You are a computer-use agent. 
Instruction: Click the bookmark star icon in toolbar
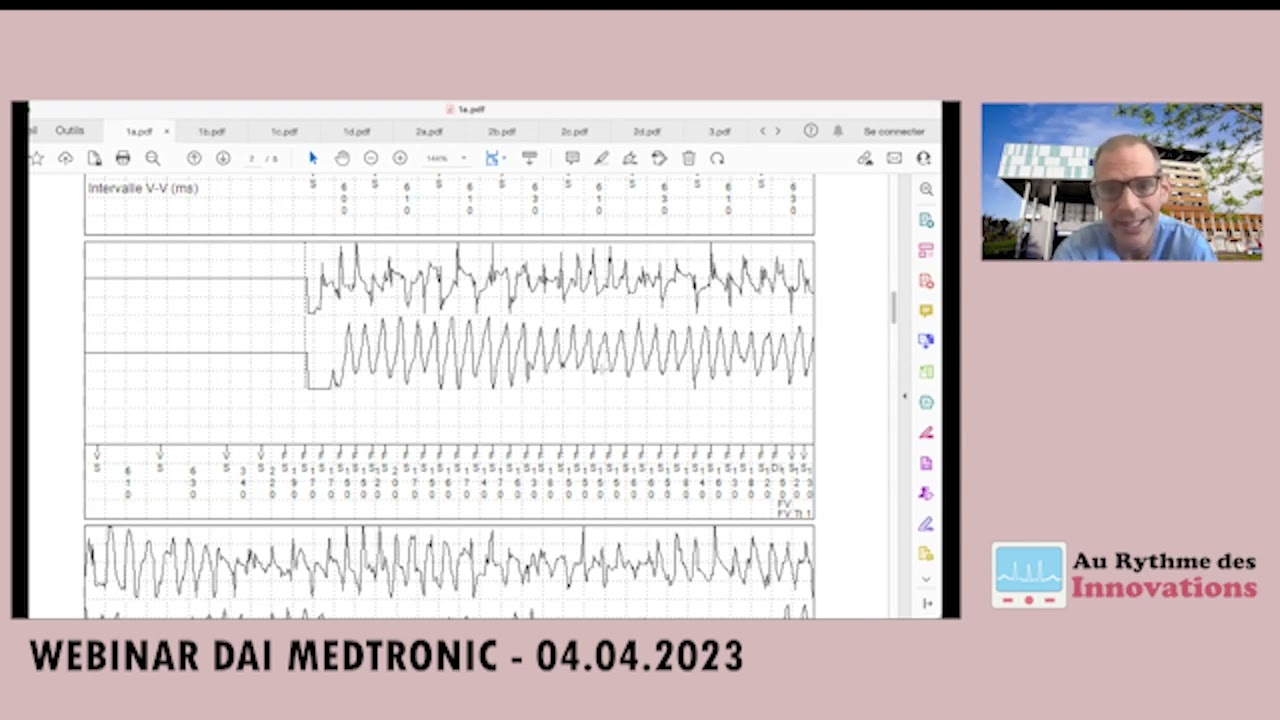(x=37, y=158)
